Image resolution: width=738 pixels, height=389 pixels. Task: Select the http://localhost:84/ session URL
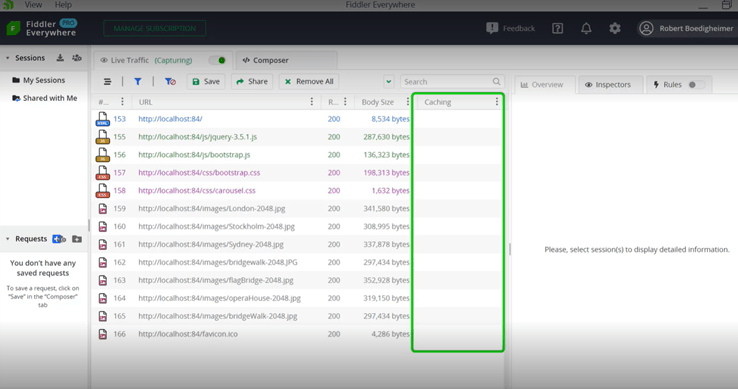tap(170, 119)
